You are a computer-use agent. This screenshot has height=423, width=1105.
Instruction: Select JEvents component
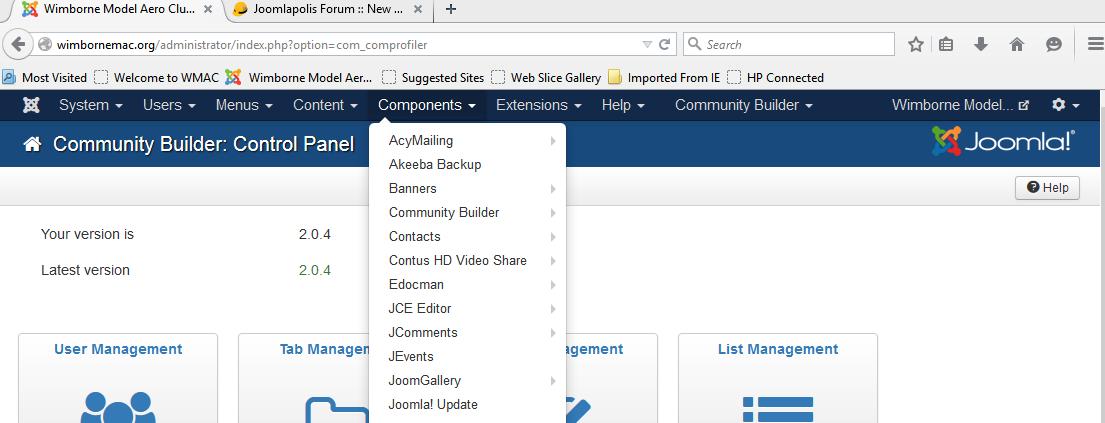point(467,357)
